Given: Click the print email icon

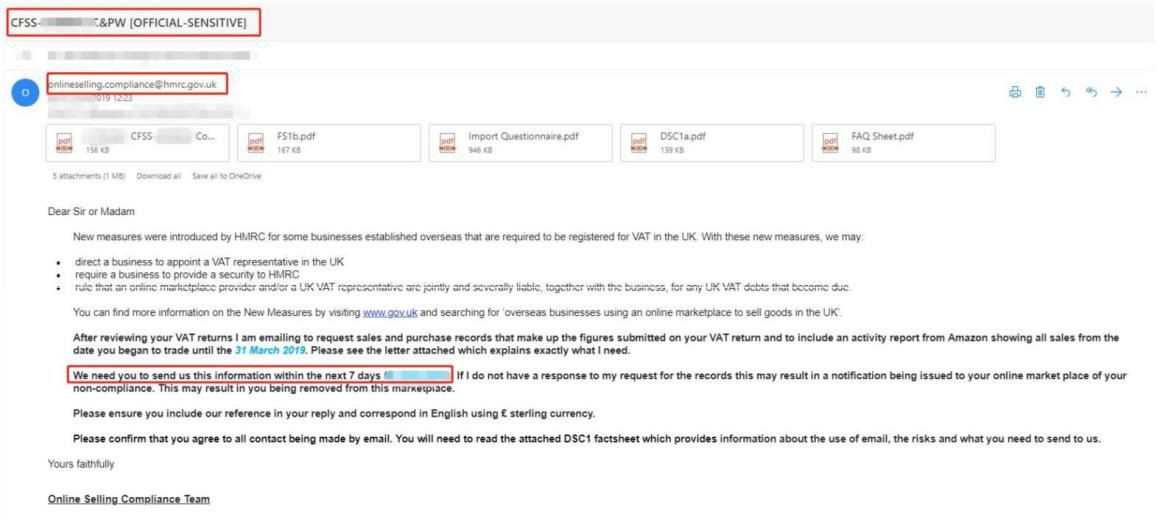Looking at the screenshot, I should click(x=1015, y=92).
